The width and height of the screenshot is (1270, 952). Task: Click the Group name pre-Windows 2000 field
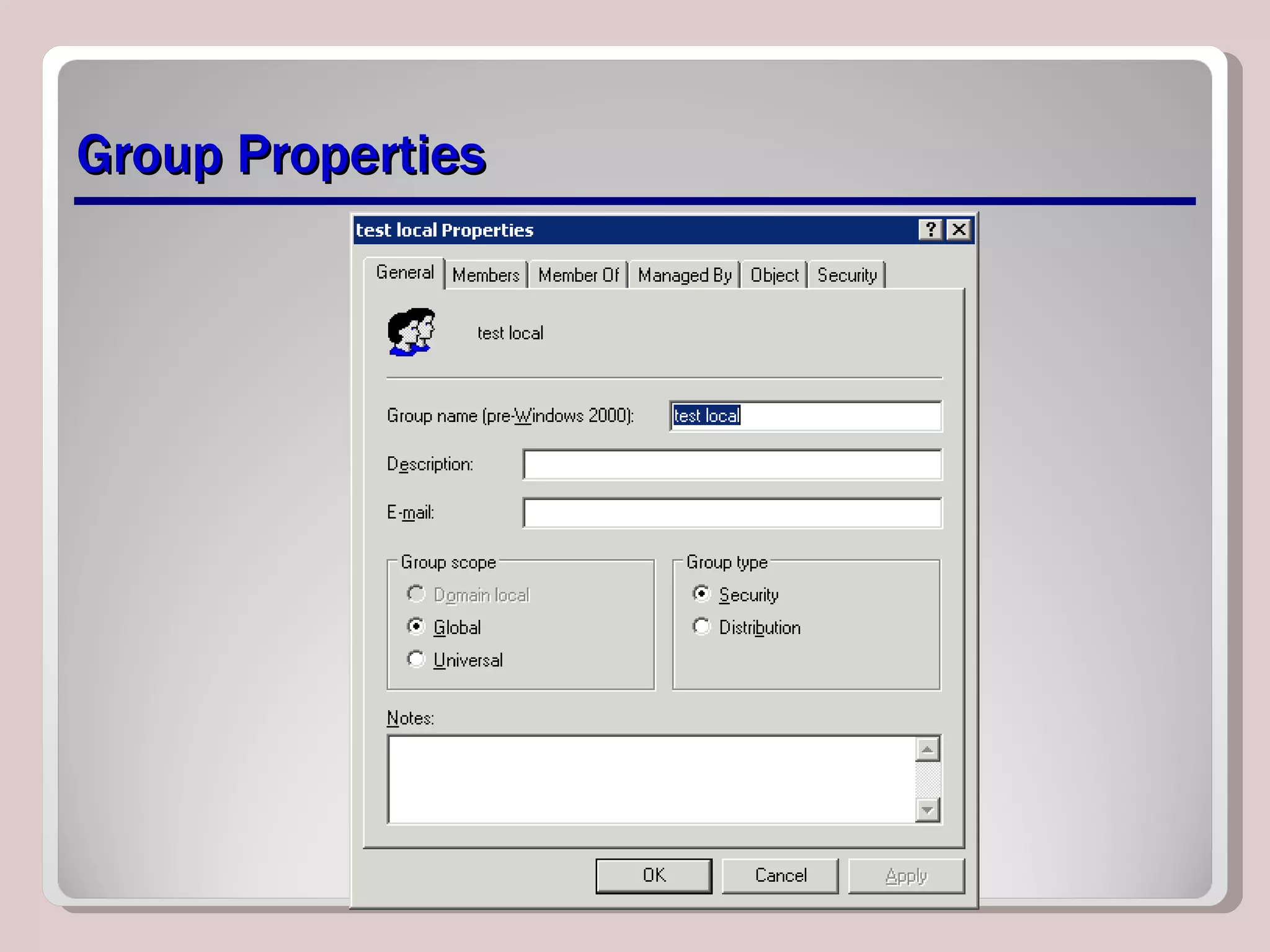[806, 416]
